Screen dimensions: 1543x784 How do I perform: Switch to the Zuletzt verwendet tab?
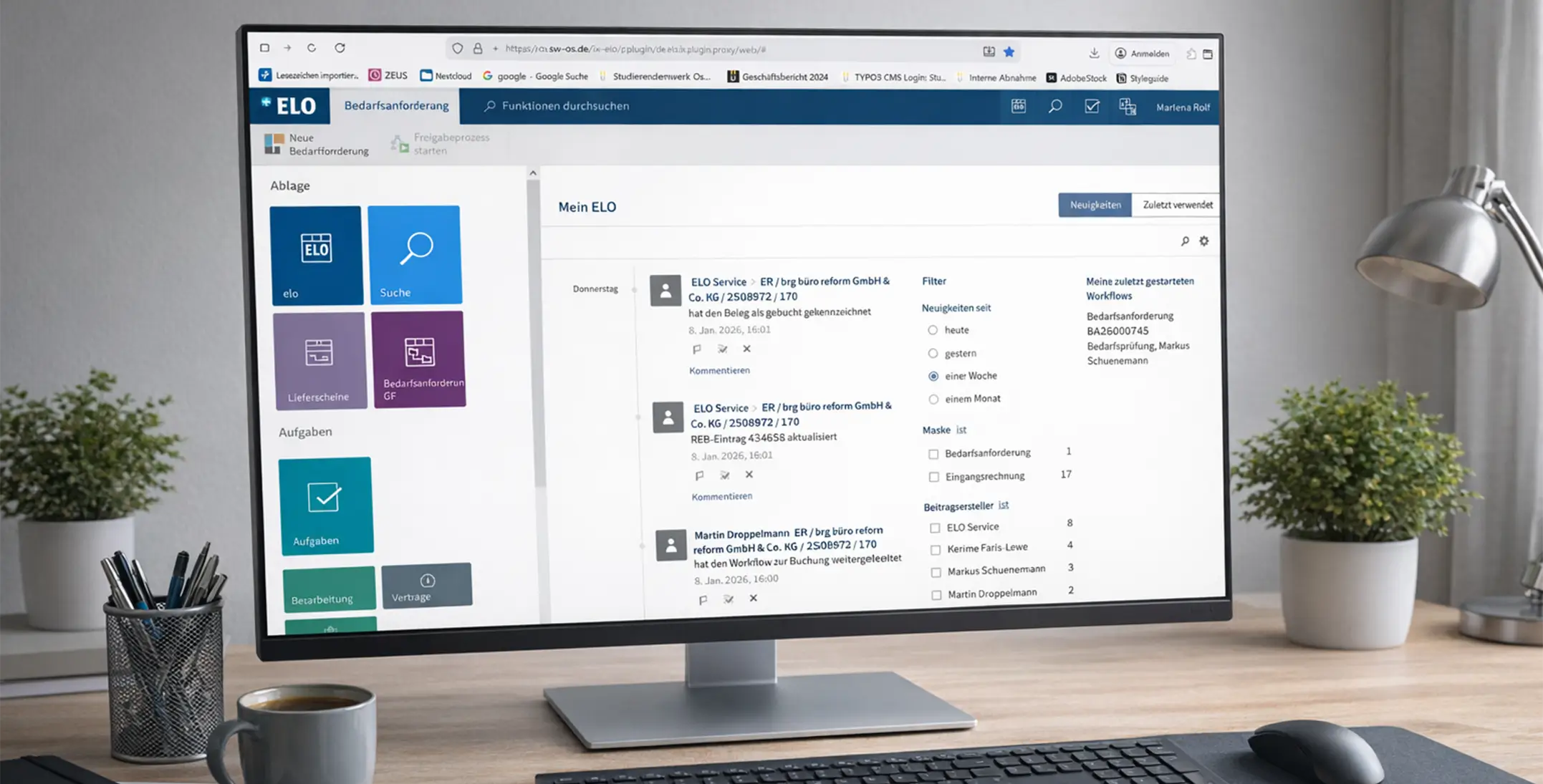(1177, 205)
